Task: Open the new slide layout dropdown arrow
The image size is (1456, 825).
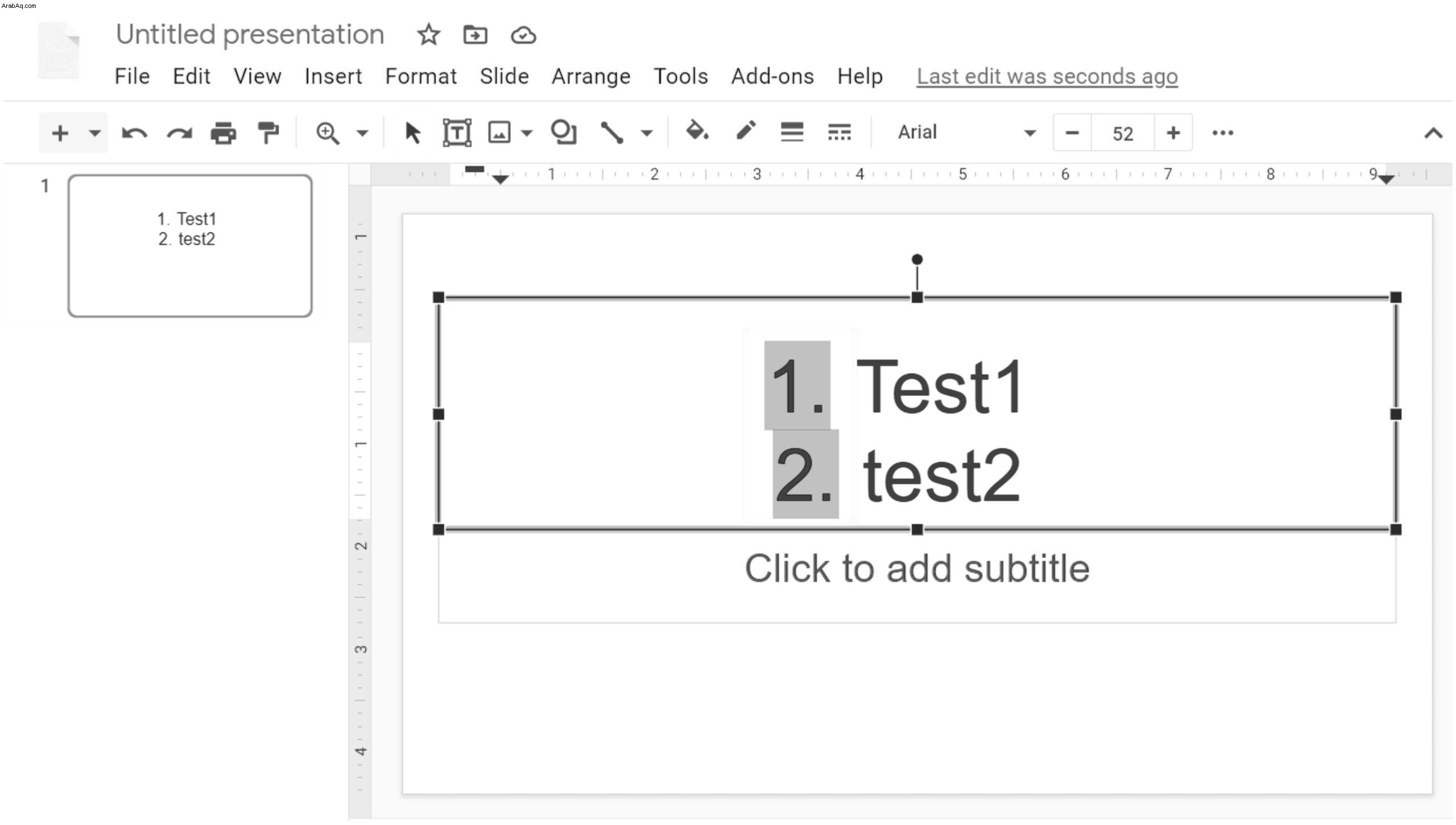Action: pyautogui.click(x=94, y=134)
